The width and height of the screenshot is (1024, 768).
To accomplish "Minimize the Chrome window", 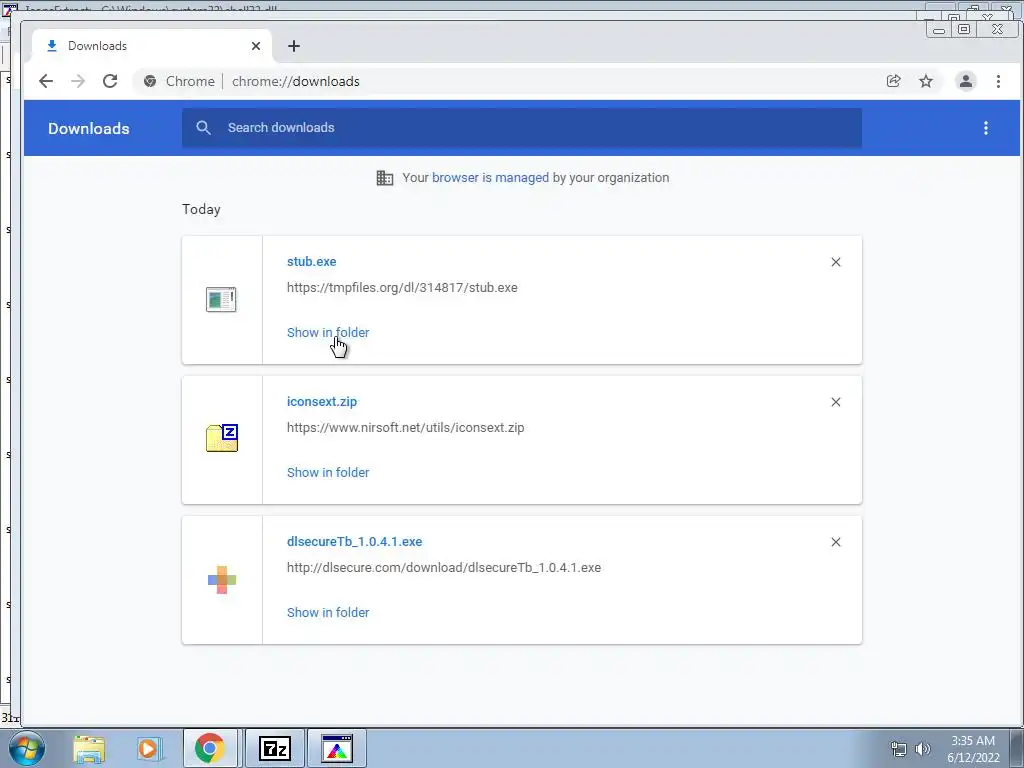I will tap(938, 29).
